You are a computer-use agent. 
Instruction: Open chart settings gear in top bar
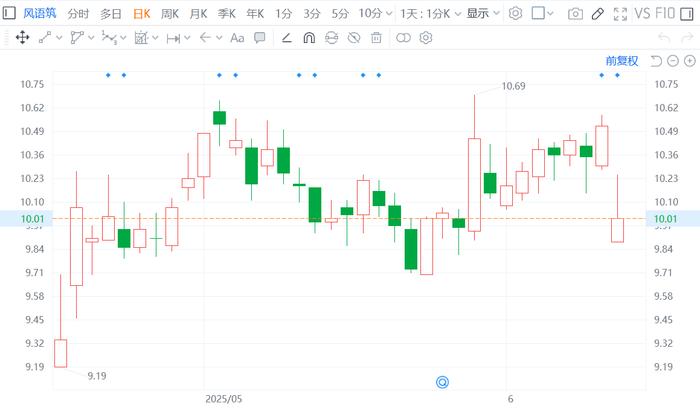(x=515, y=13)
